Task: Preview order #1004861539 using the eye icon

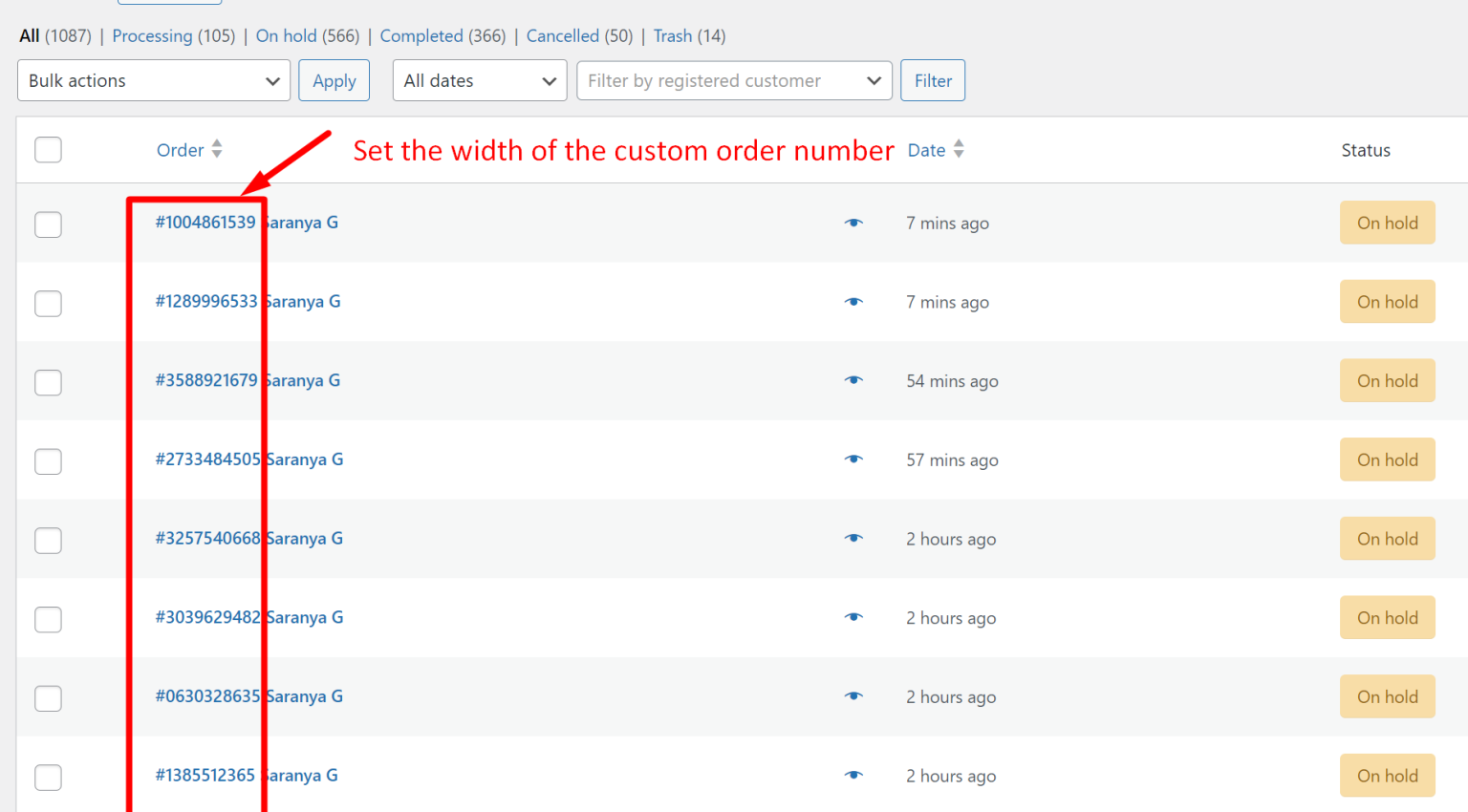Action: point(853,222)
